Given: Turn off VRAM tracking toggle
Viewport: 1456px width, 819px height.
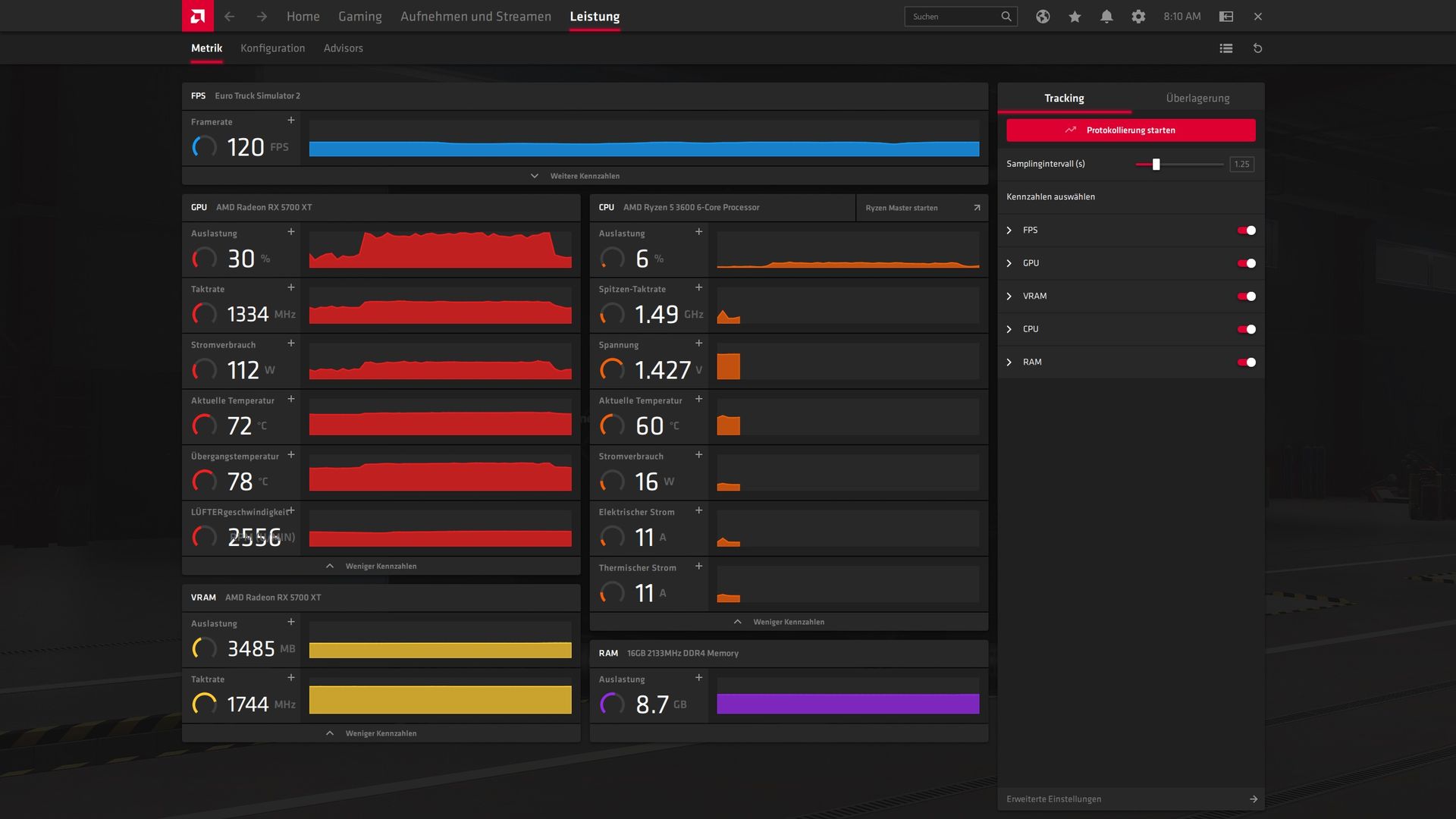Looking at the screenshot, I should (x=1246, y=297).
